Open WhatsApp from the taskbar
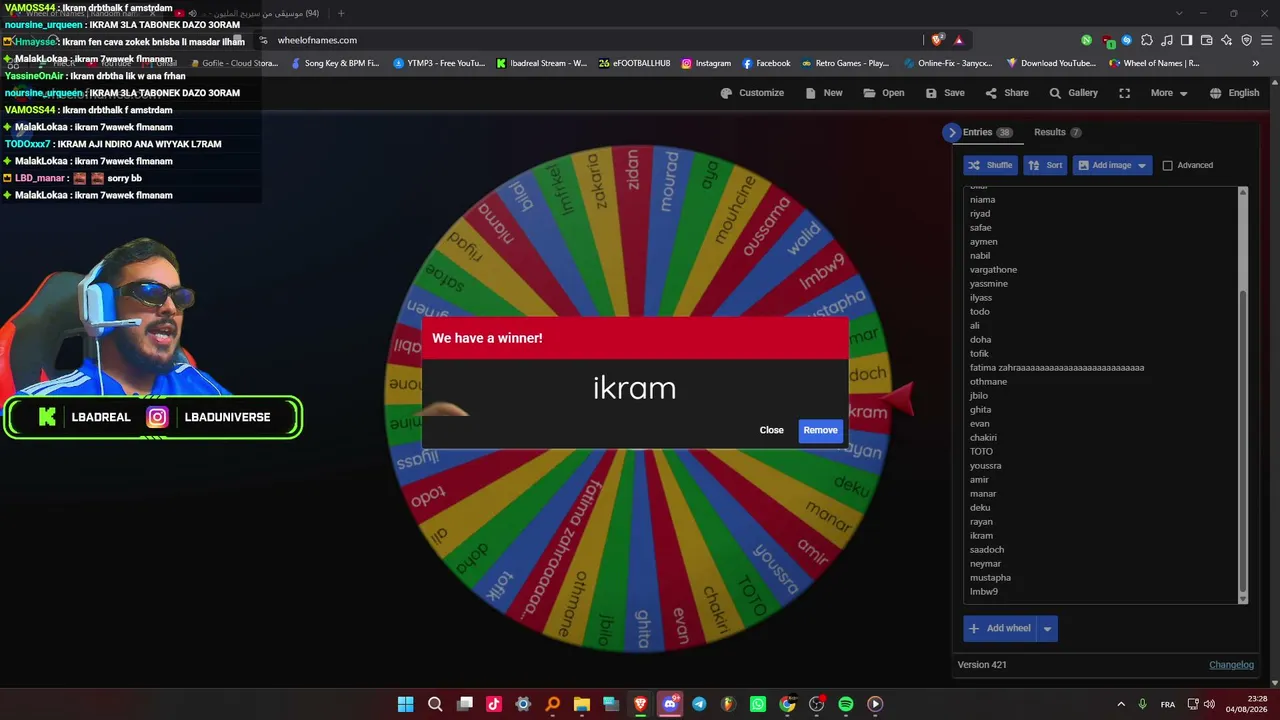Screen dimensions: 1280x720 pos(757,704)
